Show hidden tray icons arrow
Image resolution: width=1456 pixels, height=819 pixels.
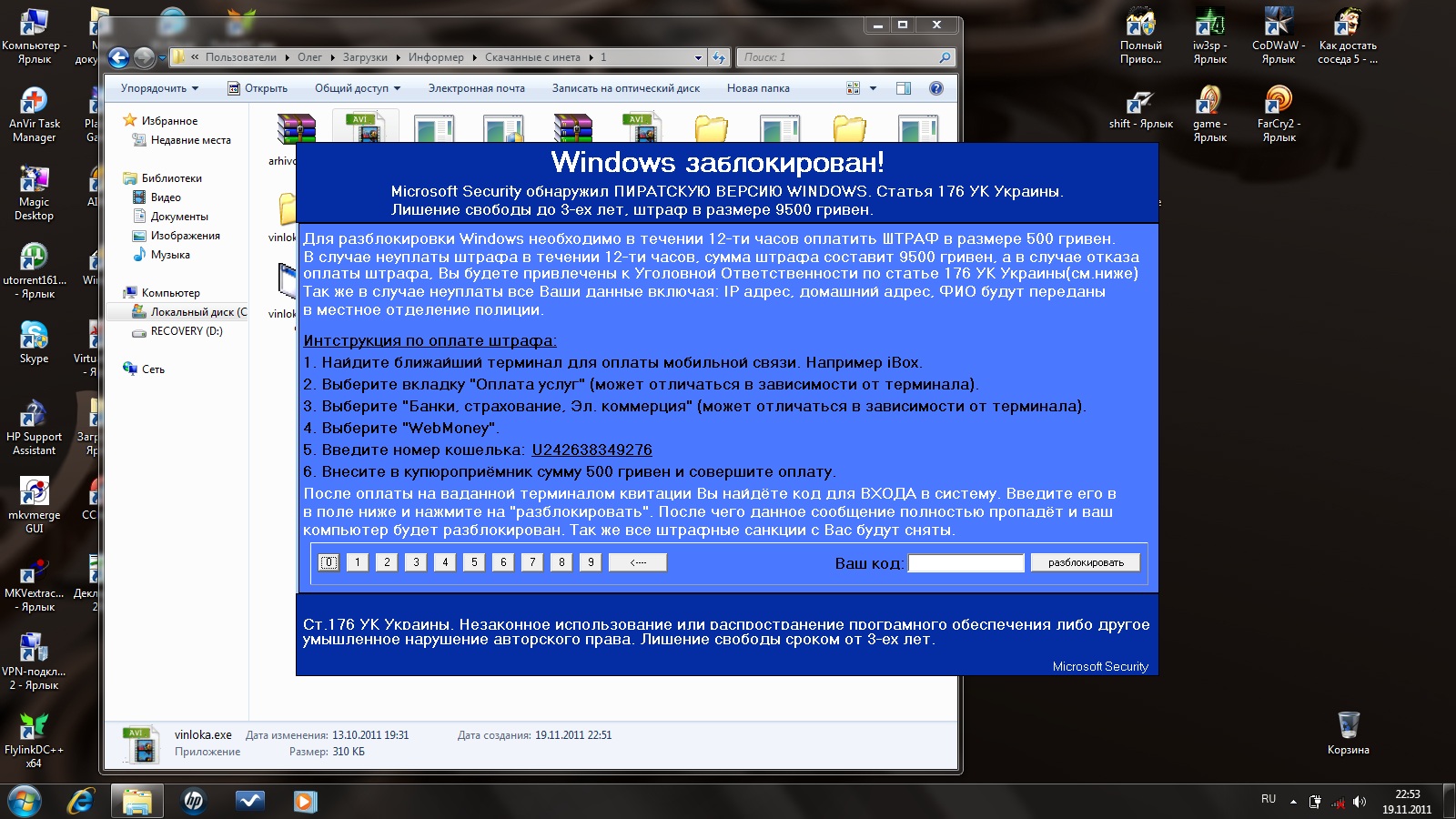click(x=1293, y=802)
